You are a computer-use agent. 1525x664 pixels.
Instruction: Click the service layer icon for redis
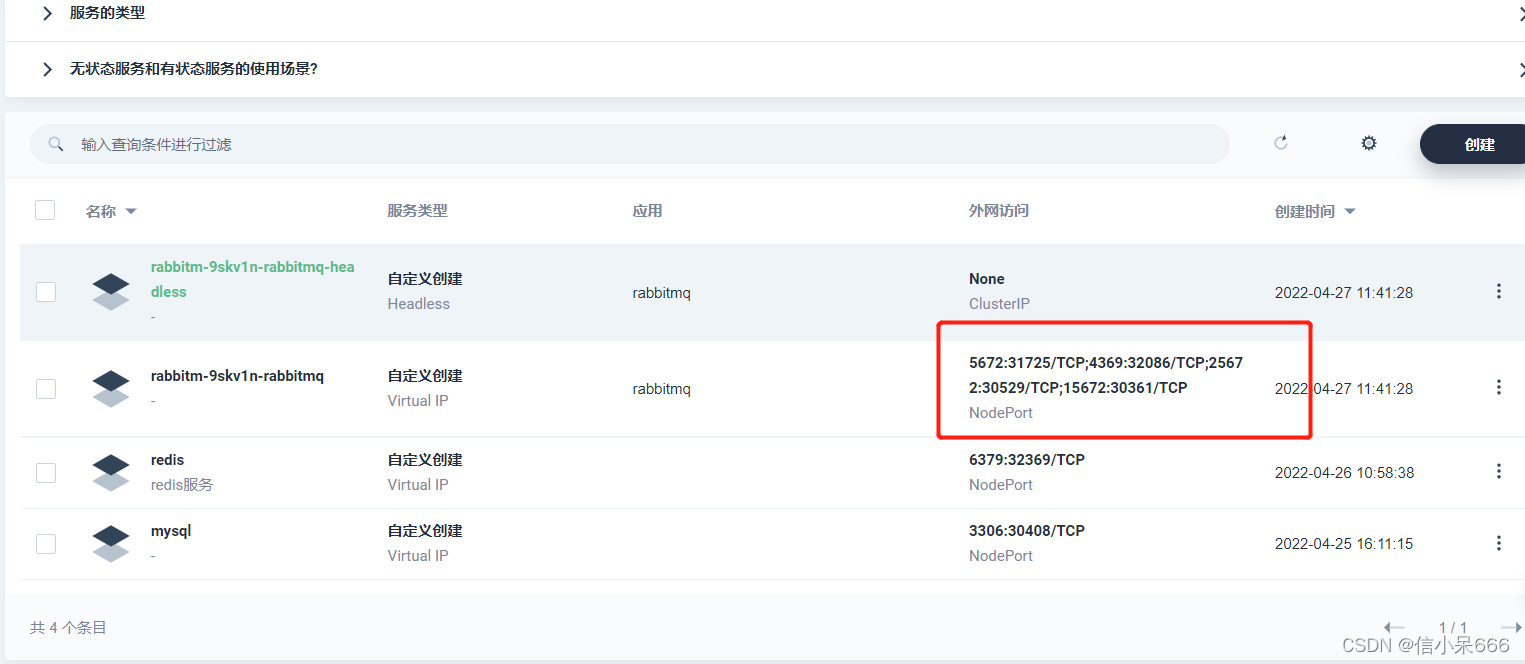pyautogui.click(x=111, y=472)
